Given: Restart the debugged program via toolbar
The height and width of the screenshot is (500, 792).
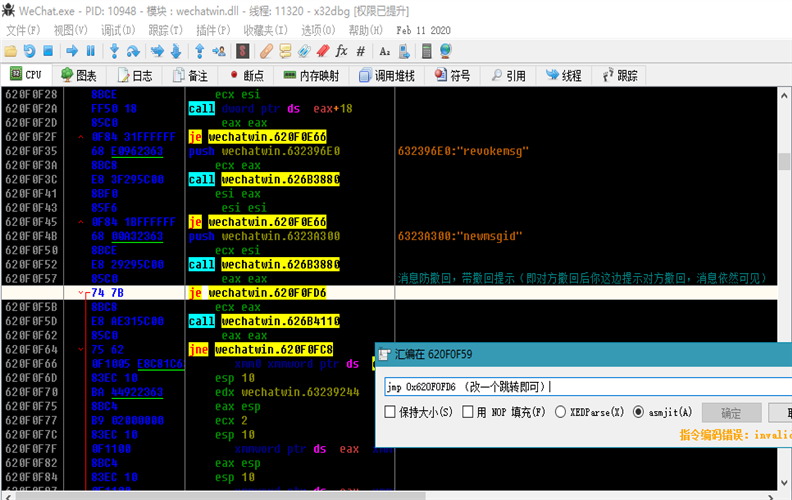Looking at the screenshot, I should 29,50.
